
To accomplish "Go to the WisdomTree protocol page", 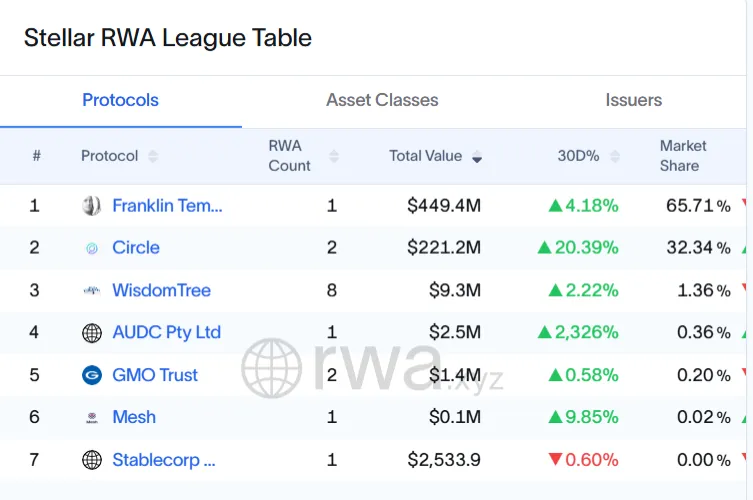I will point(161,291).
